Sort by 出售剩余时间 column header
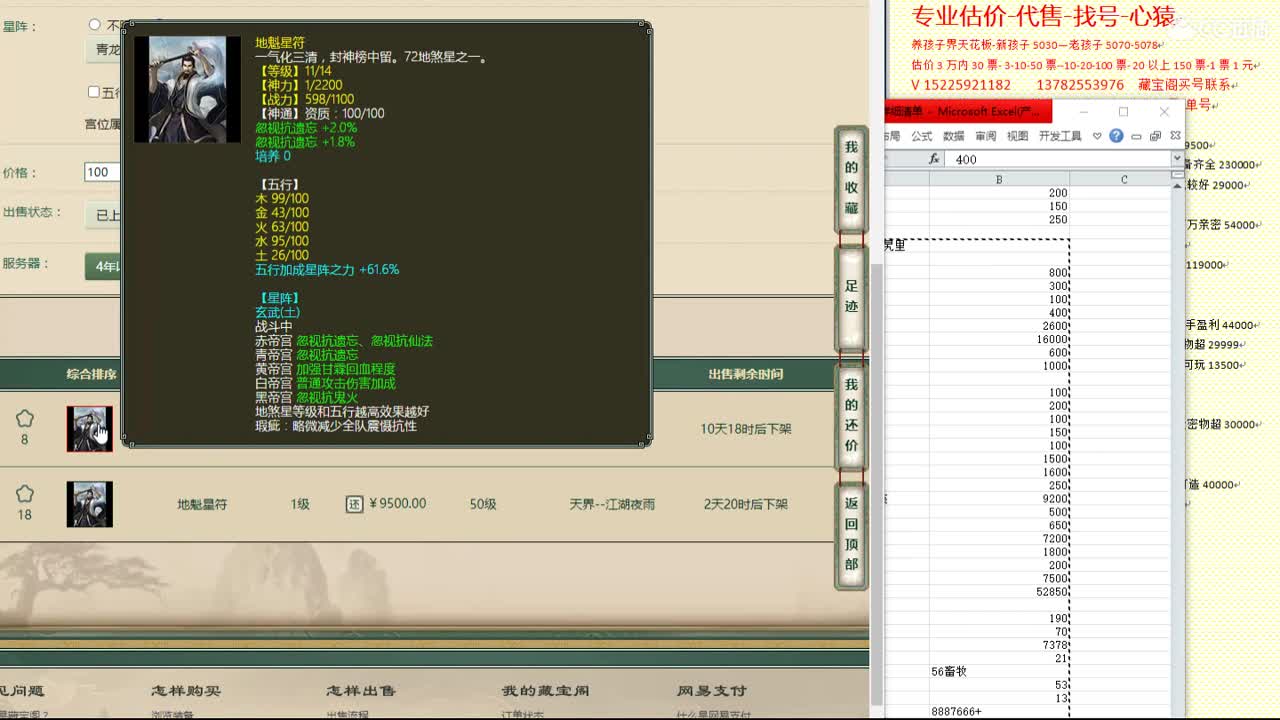This screenshot has height=720, width=1280. [745, 374]
